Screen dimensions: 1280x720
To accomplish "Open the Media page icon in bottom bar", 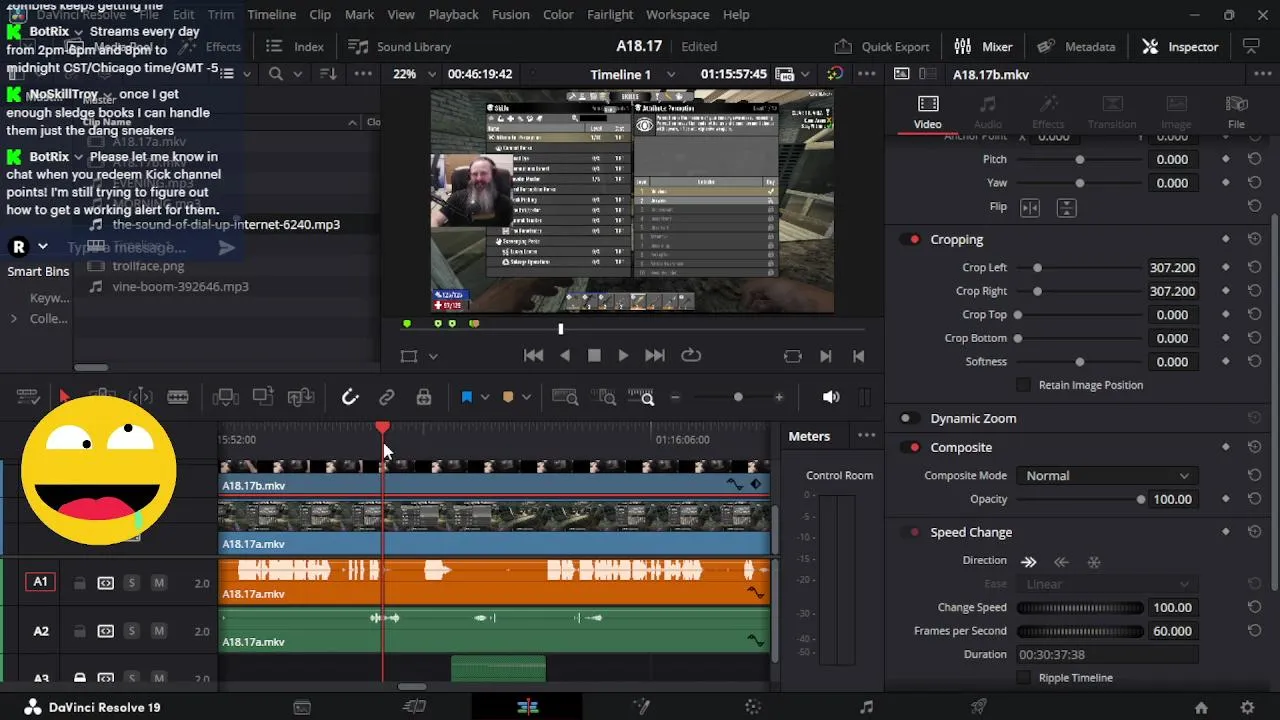I will click(302, 707).
